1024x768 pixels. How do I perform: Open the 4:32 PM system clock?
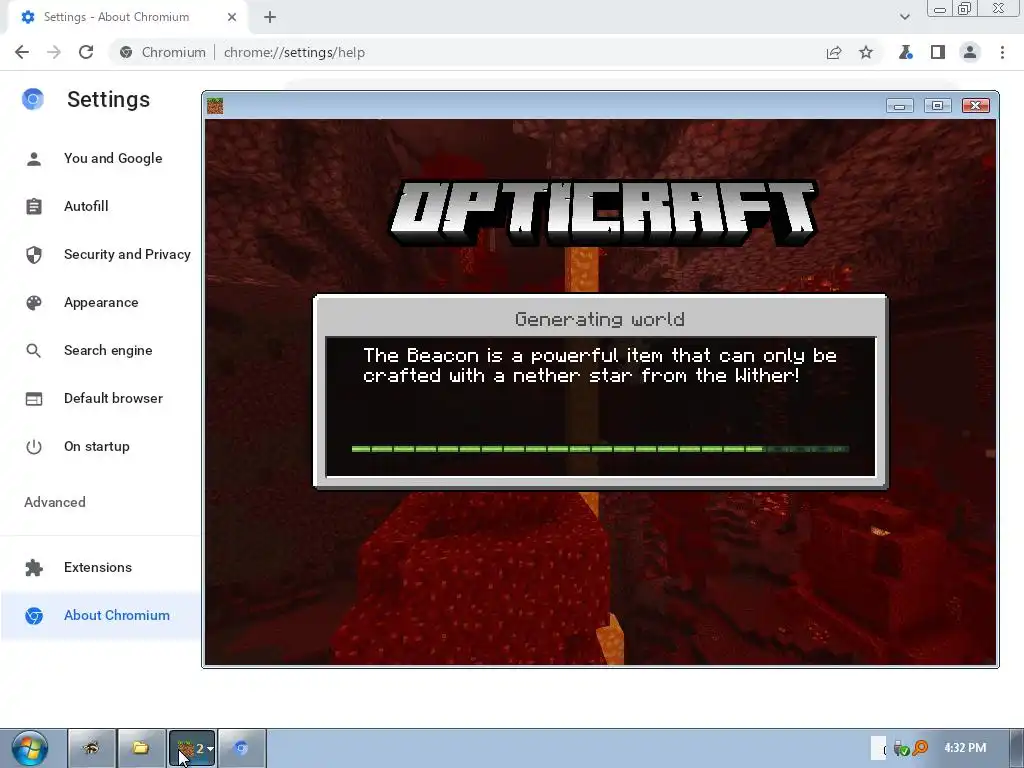pos(965,748)
